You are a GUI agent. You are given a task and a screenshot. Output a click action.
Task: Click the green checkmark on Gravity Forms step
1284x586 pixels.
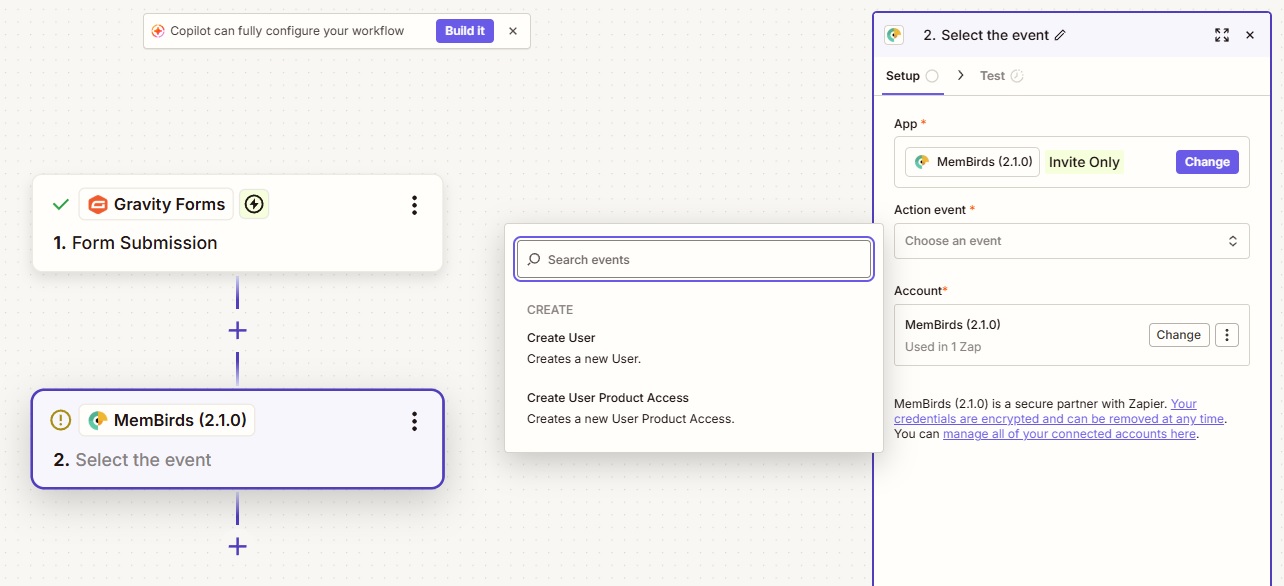(61, 205)
